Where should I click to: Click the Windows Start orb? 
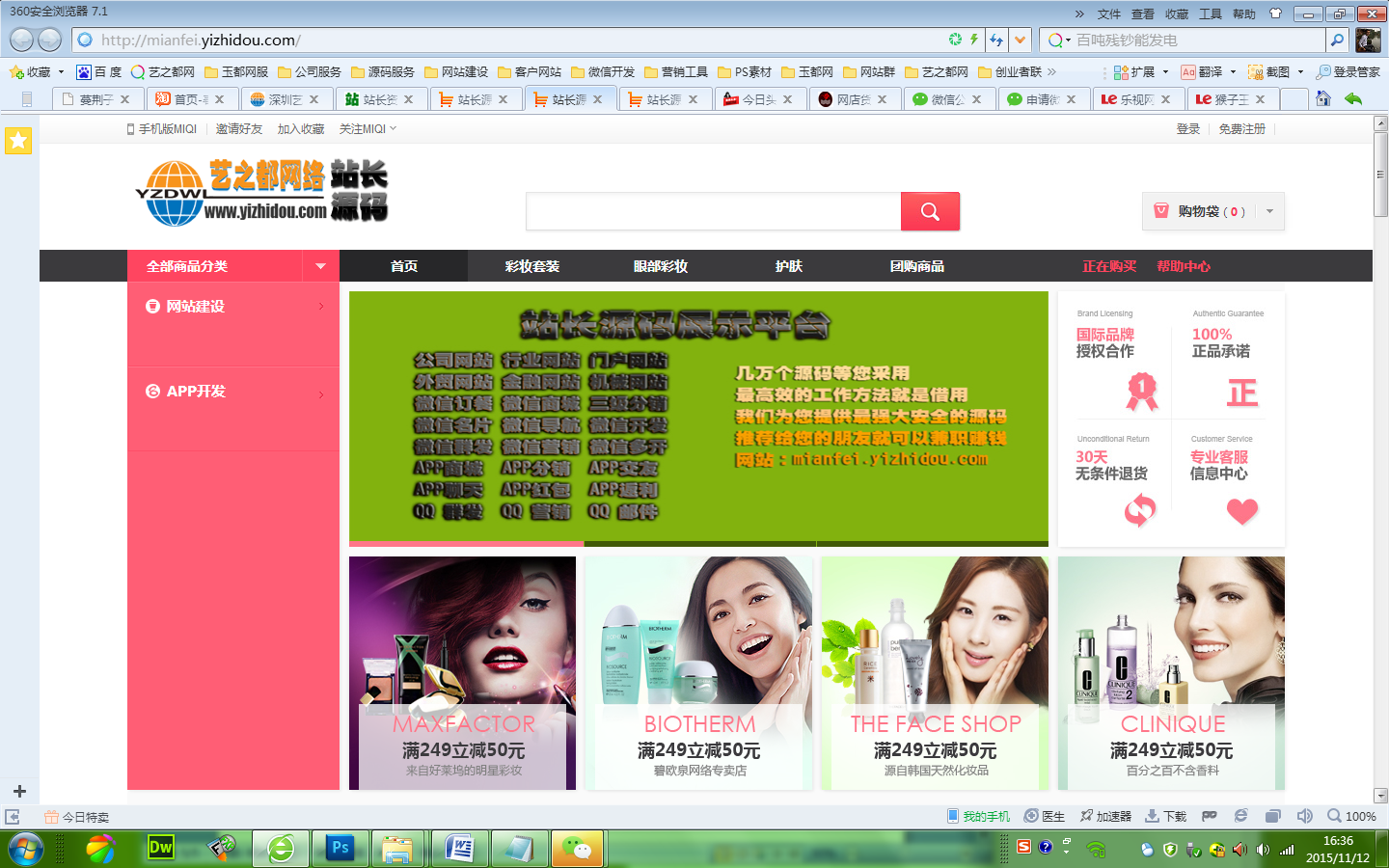coord(26,849)
